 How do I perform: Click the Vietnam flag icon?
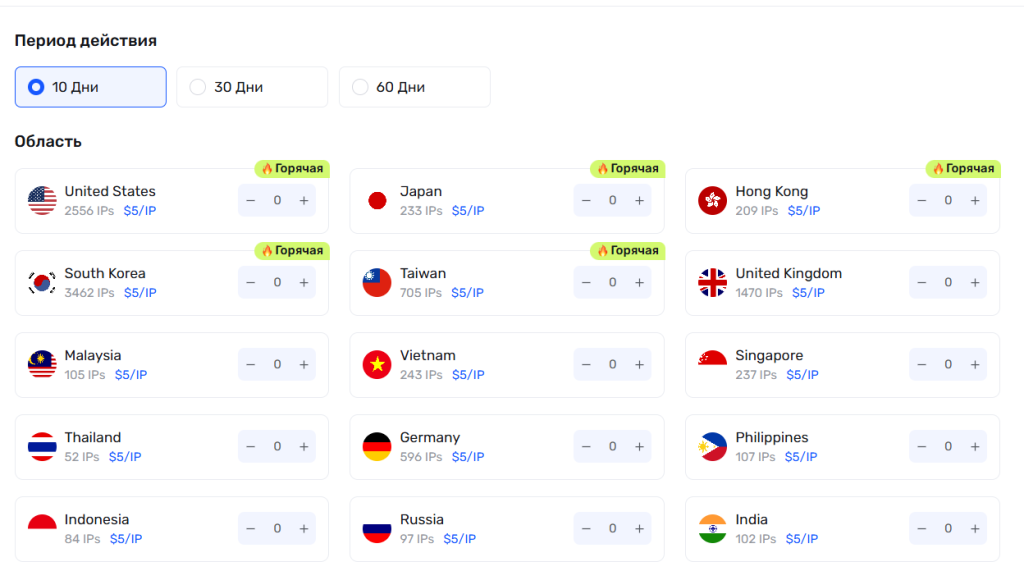(377, 365)
